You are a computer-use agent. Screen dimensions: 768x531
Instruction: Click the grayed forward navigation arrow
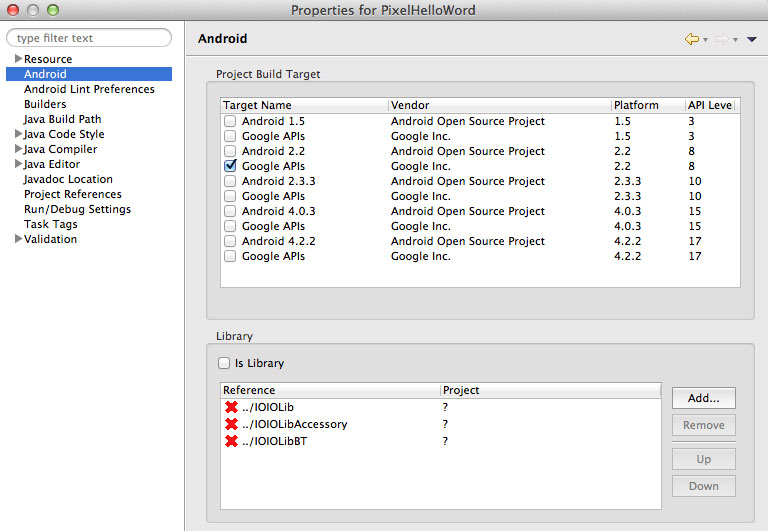click(x=721, y=39)
